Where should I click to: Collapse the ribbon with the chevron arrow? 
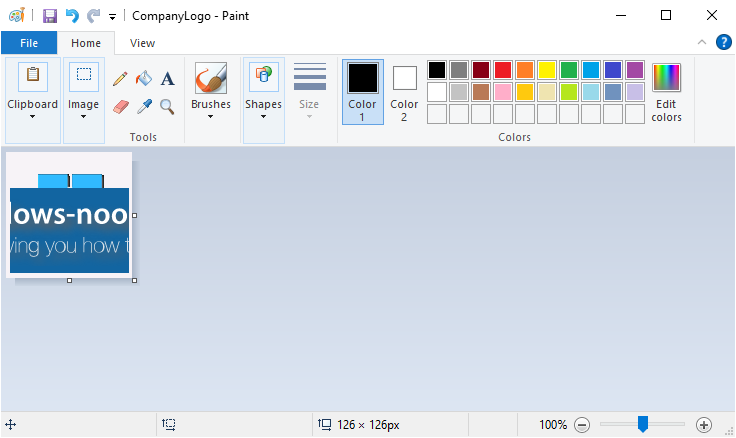[702, 42]
